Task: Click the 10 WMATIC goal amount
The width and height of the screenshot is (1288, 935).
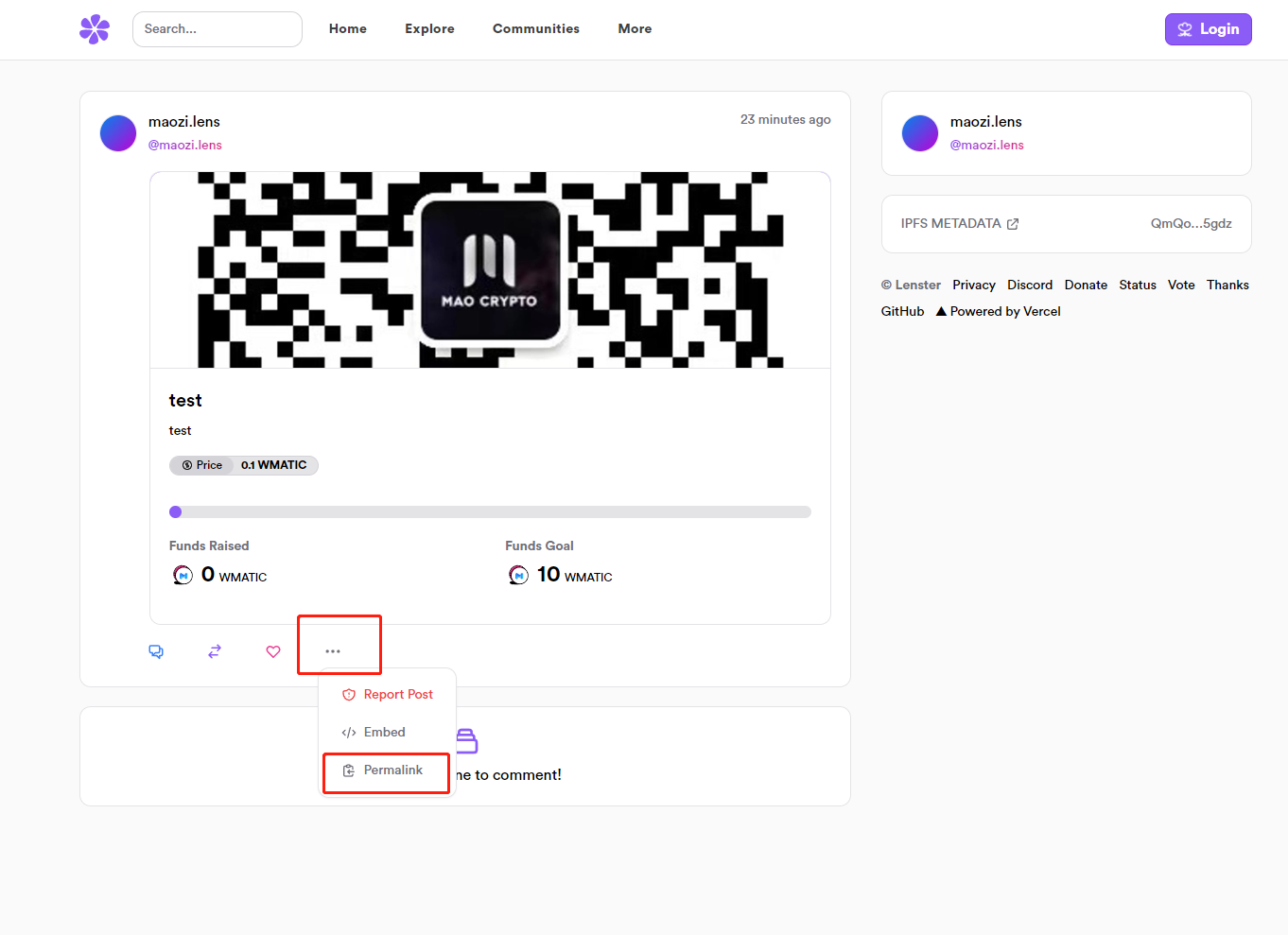Action: click(x=575, y=575)
